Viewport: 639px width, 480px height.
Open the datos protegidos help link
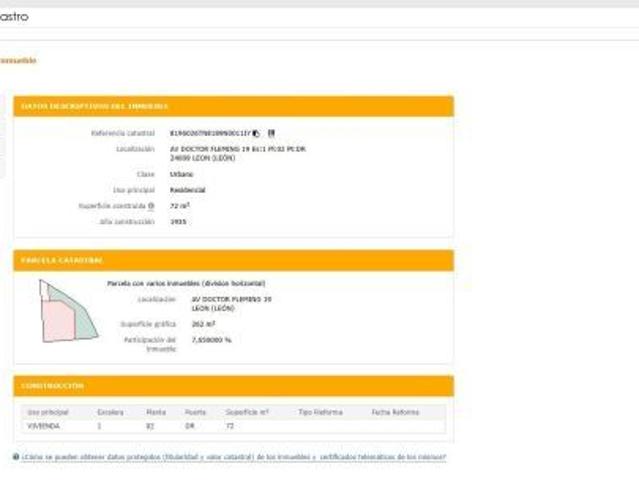tap(234, 457)
